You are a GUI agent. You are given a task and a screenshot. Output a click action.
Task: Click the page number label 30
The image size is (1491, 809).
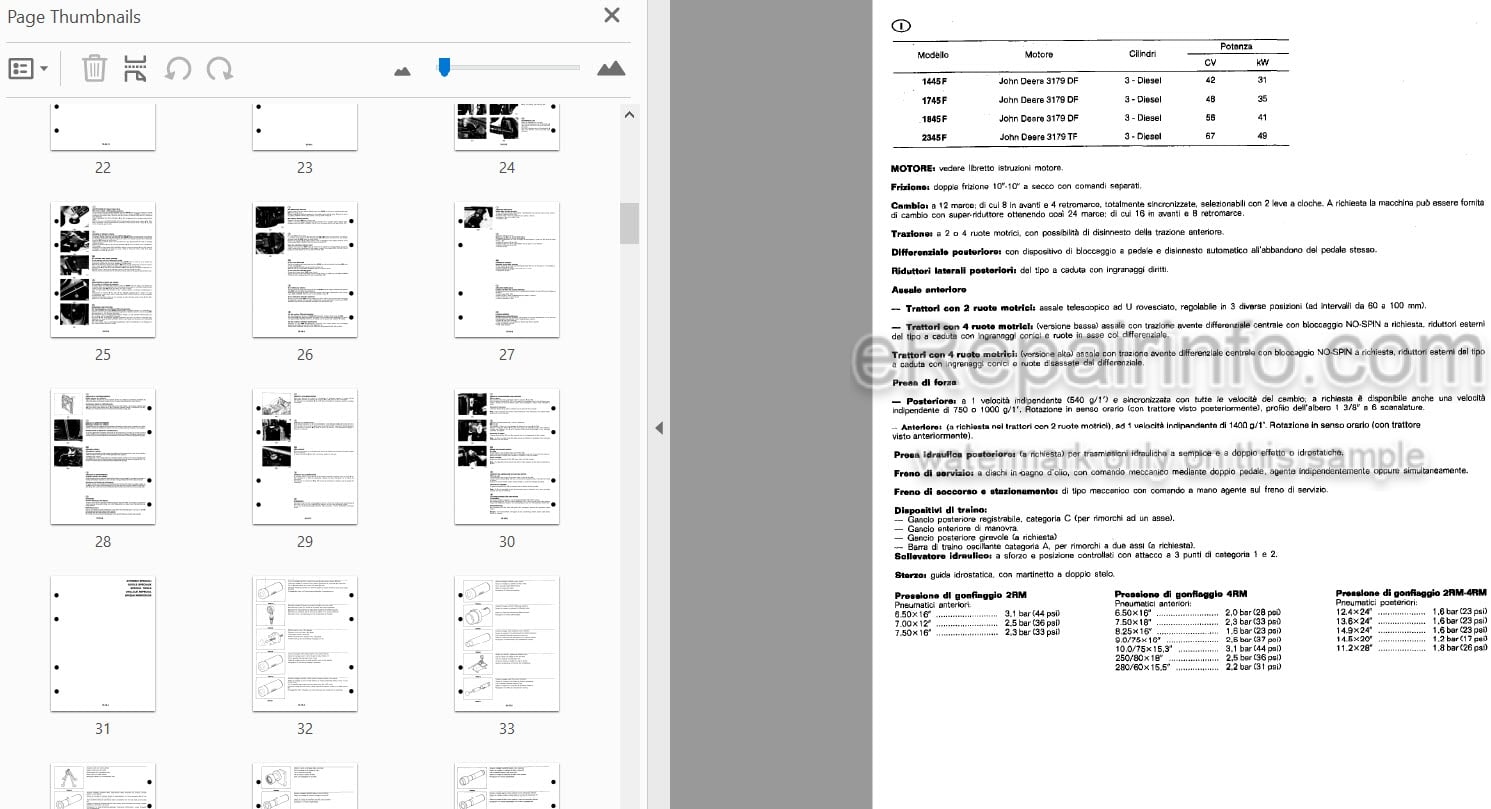[507, 542]
